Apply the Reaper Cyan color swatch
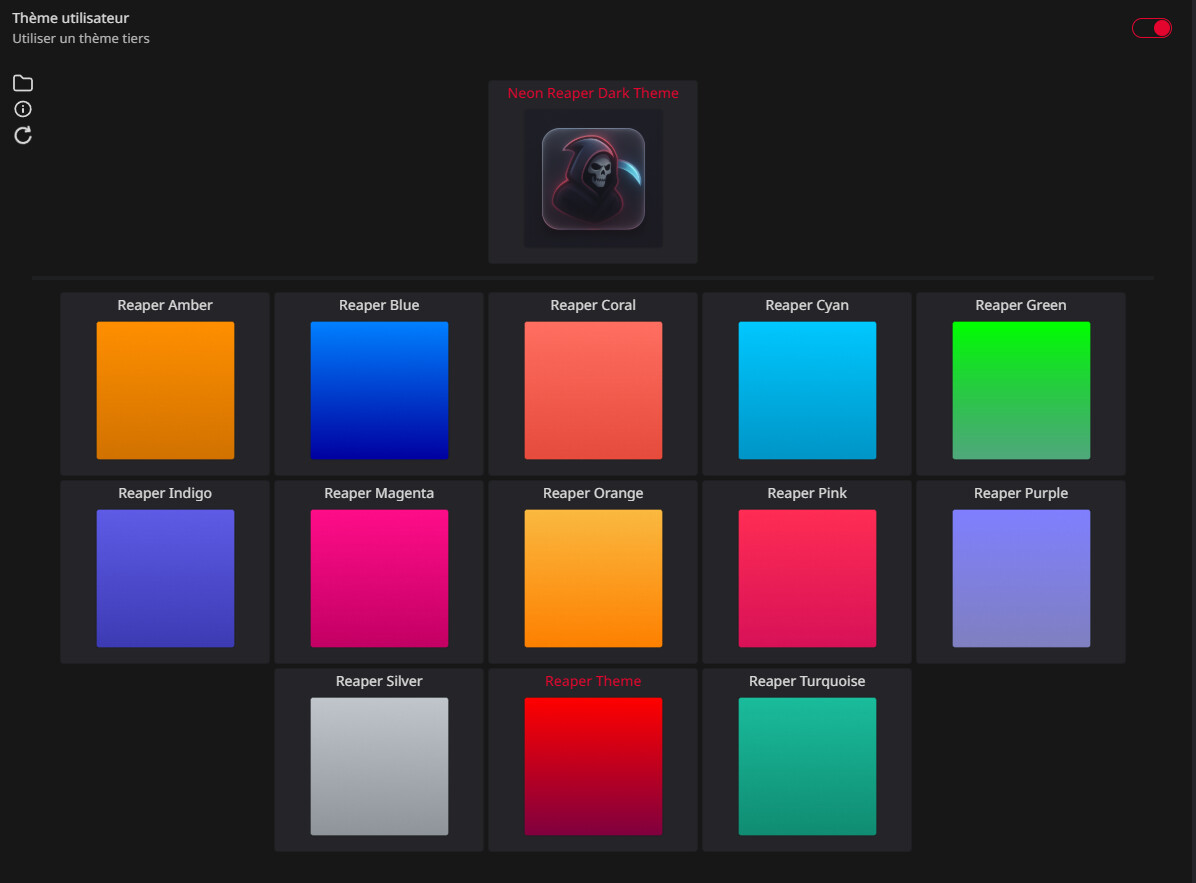This screenshot has width=1196, height=883. pyautogui.click(x=807, y=390)
